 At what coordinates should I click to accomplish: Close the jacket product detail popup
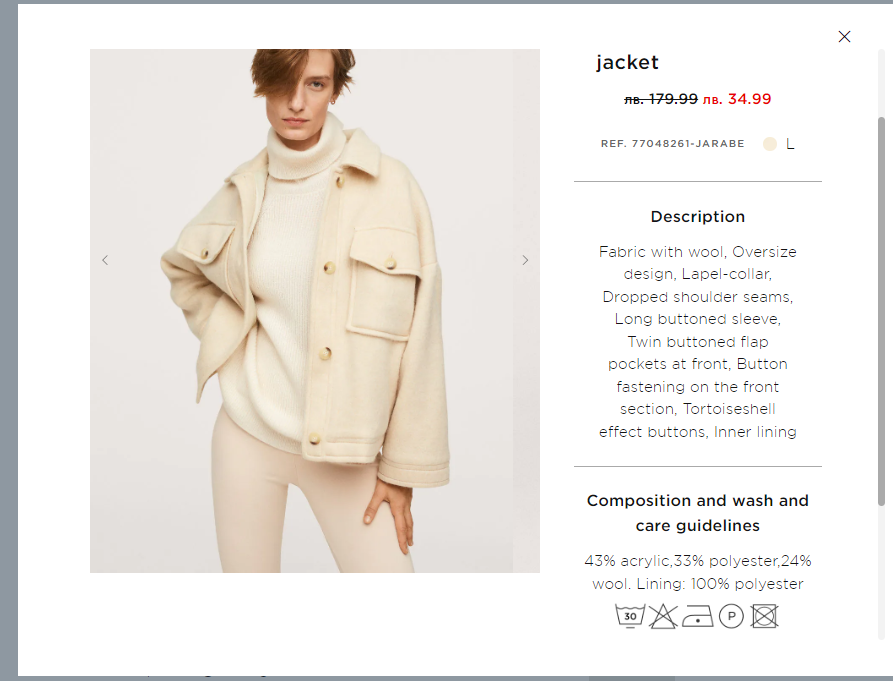844,36
